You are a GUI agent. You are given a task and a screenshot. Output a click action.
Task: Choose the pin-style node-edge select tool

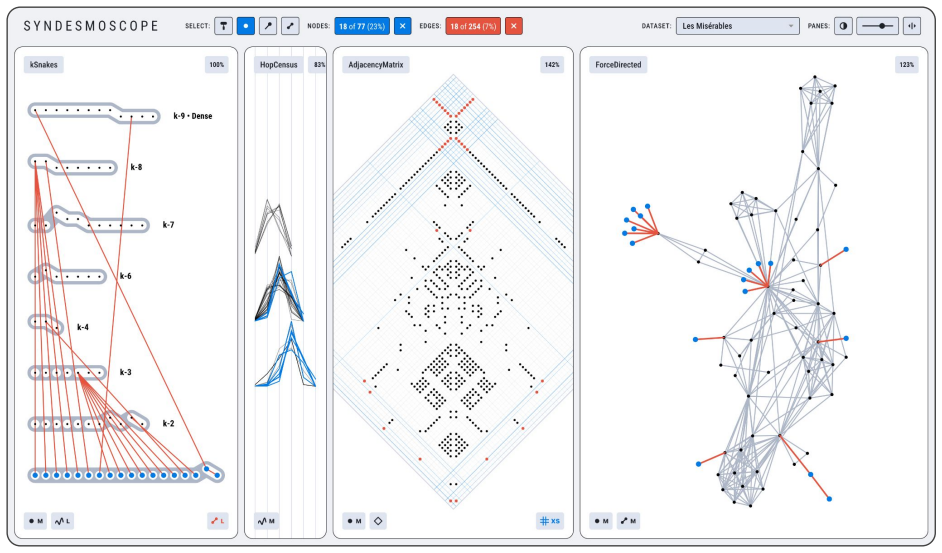click(268, 26)
